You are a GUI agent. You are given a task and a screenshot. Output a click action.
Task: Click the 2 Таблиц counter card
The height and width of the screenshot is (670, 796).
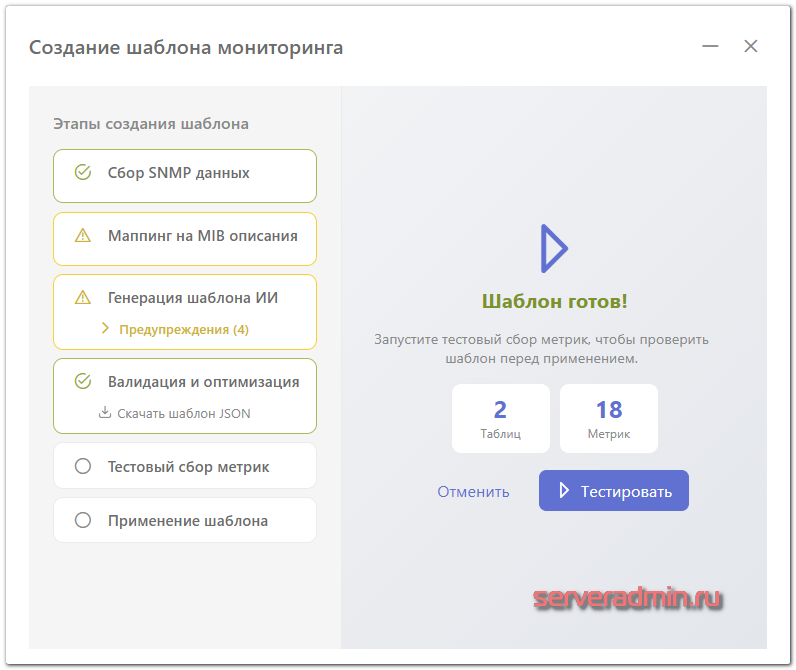tap(500, 419)
